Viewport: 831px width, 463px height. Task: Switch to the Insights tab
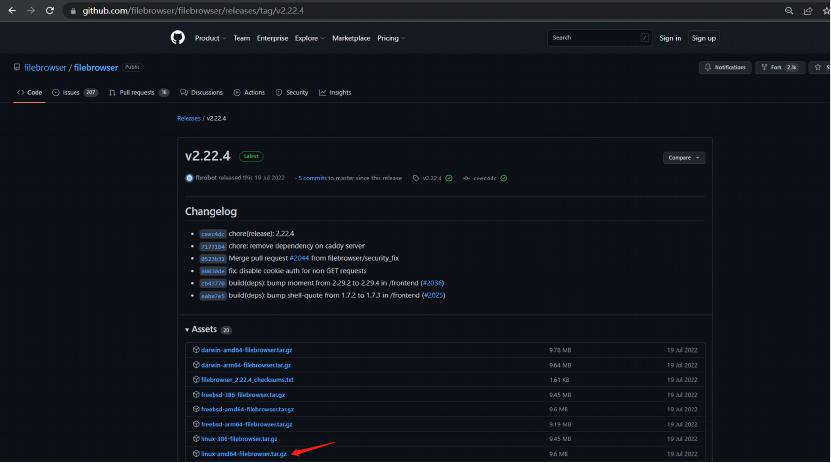(335, 92)
